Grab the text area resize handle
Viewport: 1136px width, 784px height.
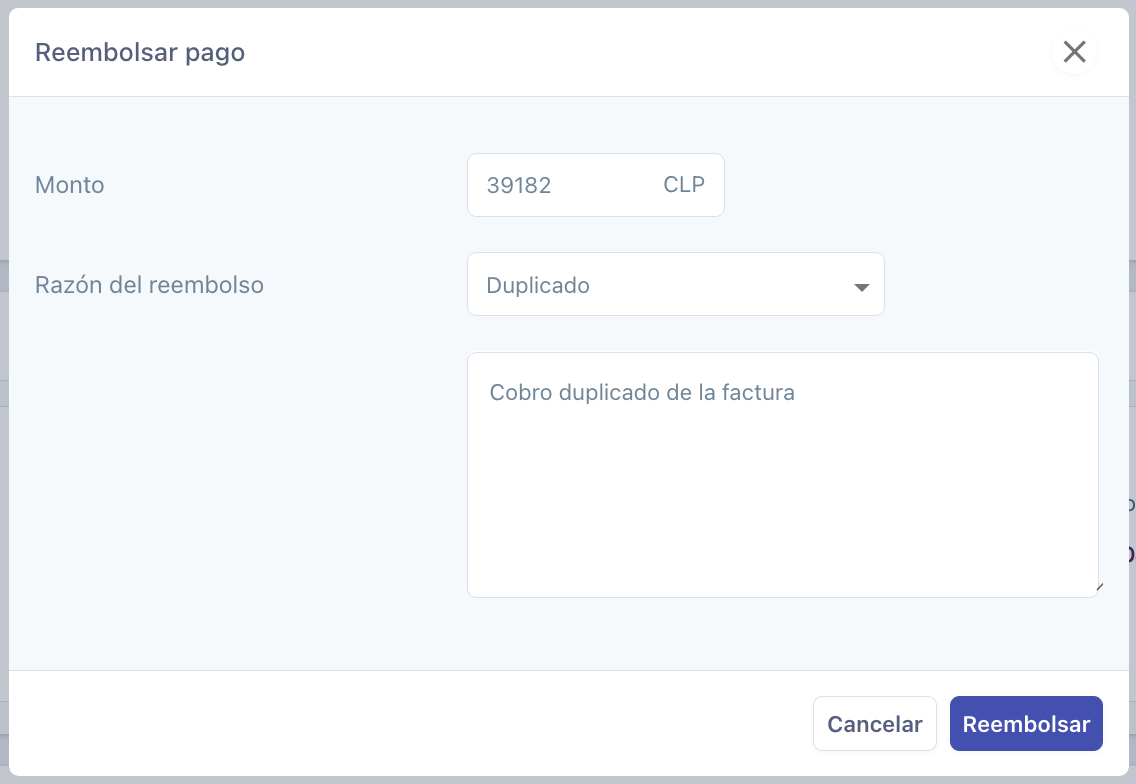[1098, 588]
